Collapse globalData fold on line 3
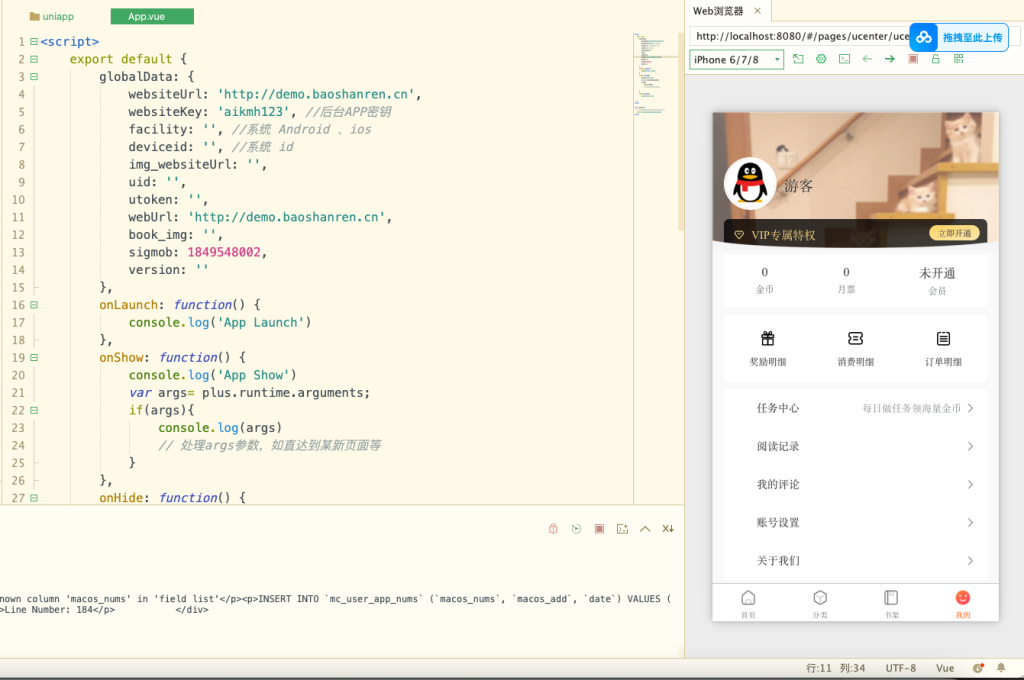This screenshot has width=1024, height=680. coord(34,77)
